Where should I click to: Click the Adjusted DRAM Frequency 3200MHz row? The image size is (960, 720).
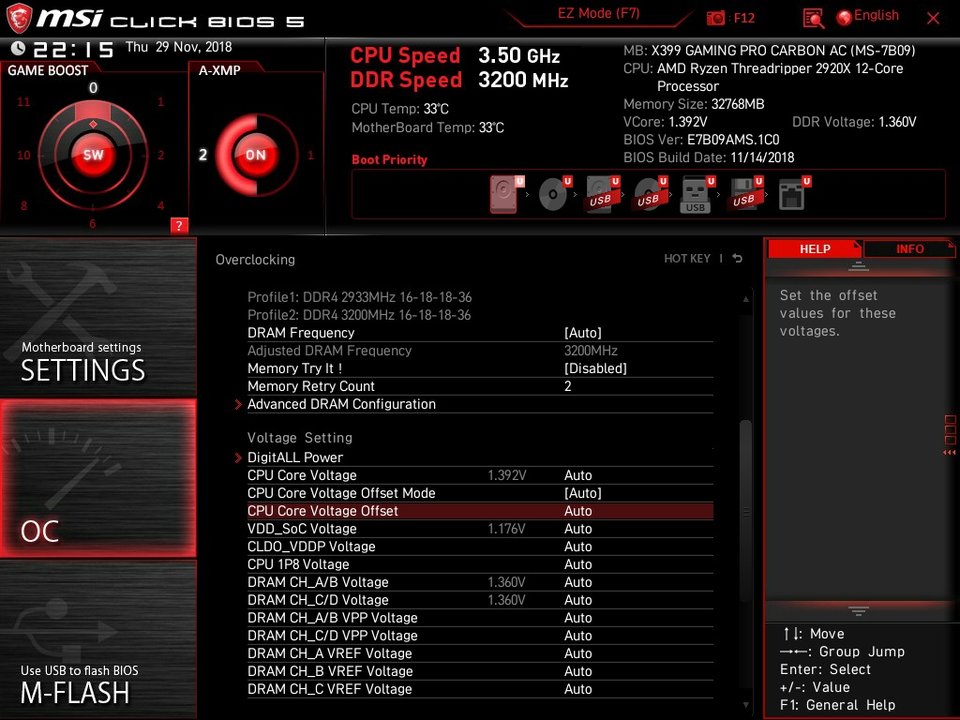[x=480, y=350]
